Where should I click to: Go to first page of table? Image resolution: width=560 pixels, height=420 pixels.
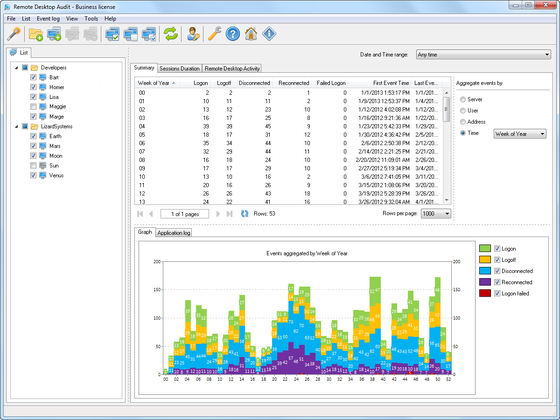pyautogui.click(x=140, y=214)
